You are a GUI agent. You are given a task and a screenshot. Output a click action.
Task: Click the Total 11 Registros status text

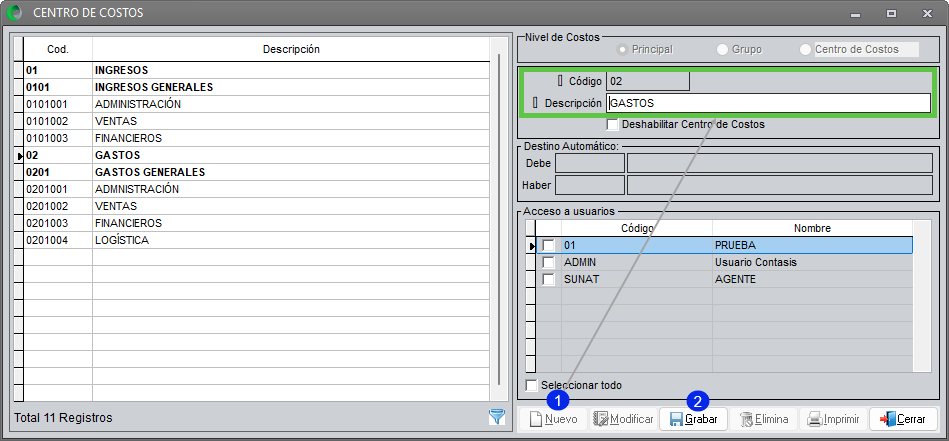point(63,417)
